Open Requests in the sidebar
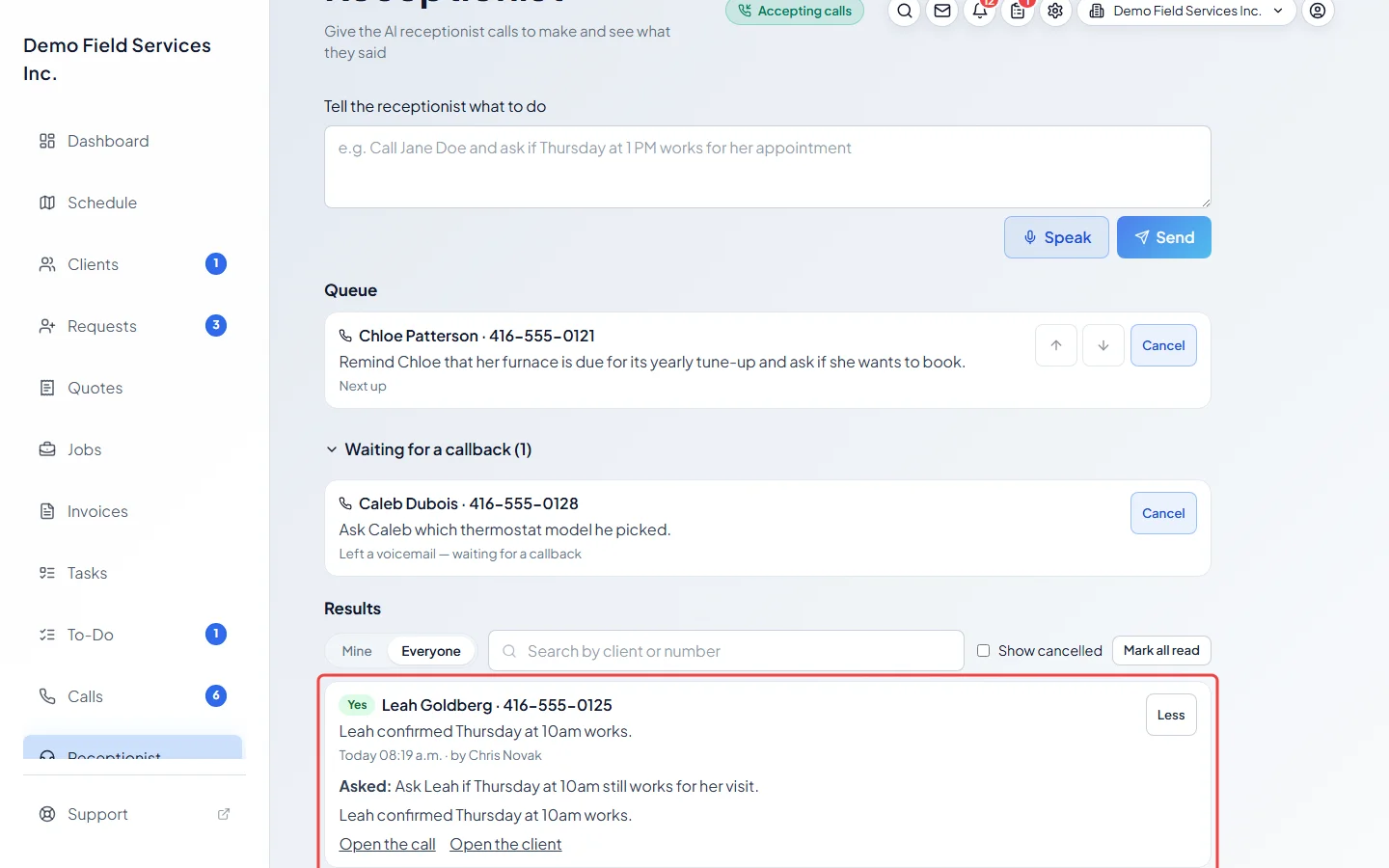 [x=131, y=326]
